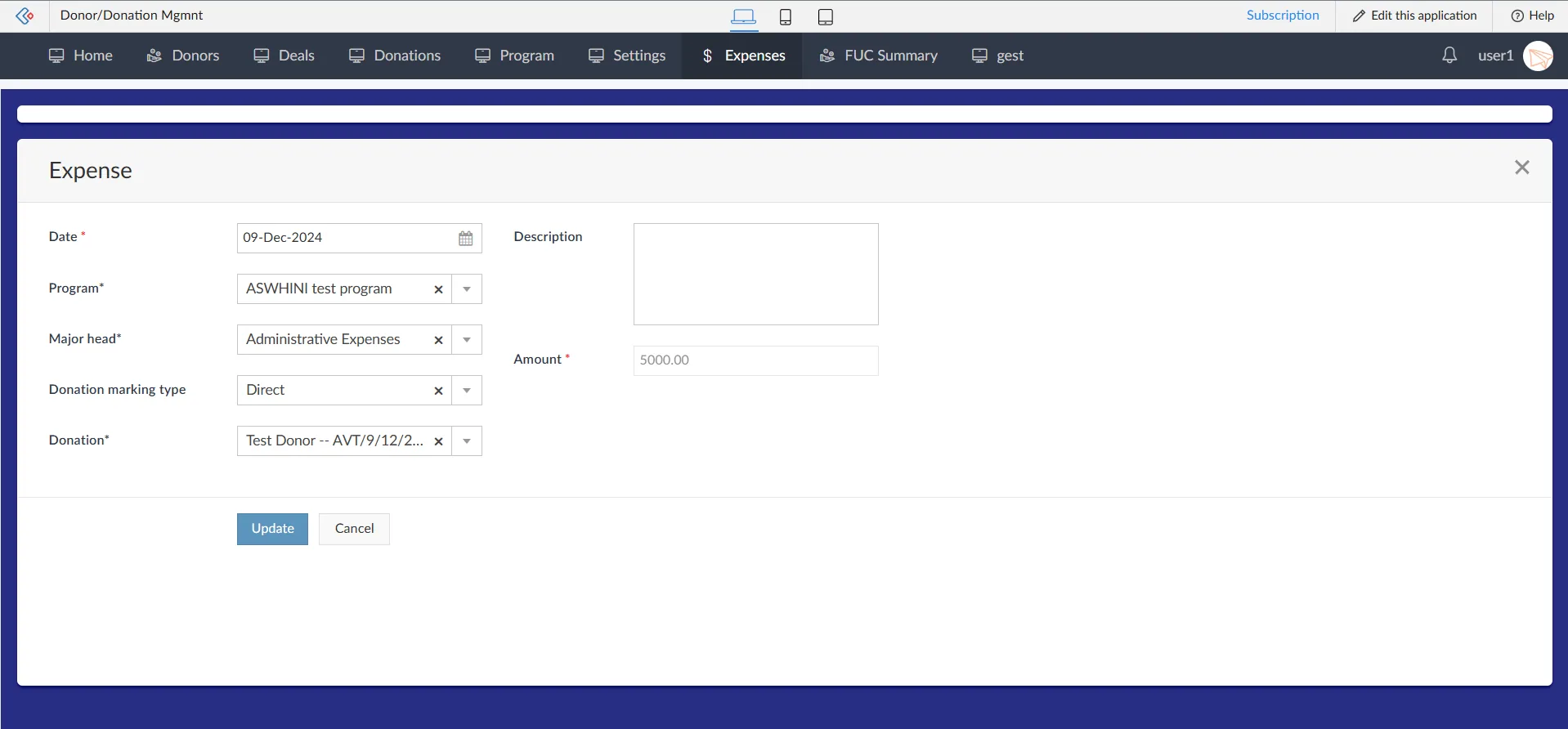Open notifications bell
Viewport: 1568px width, 729px height.
[1449, 56]
